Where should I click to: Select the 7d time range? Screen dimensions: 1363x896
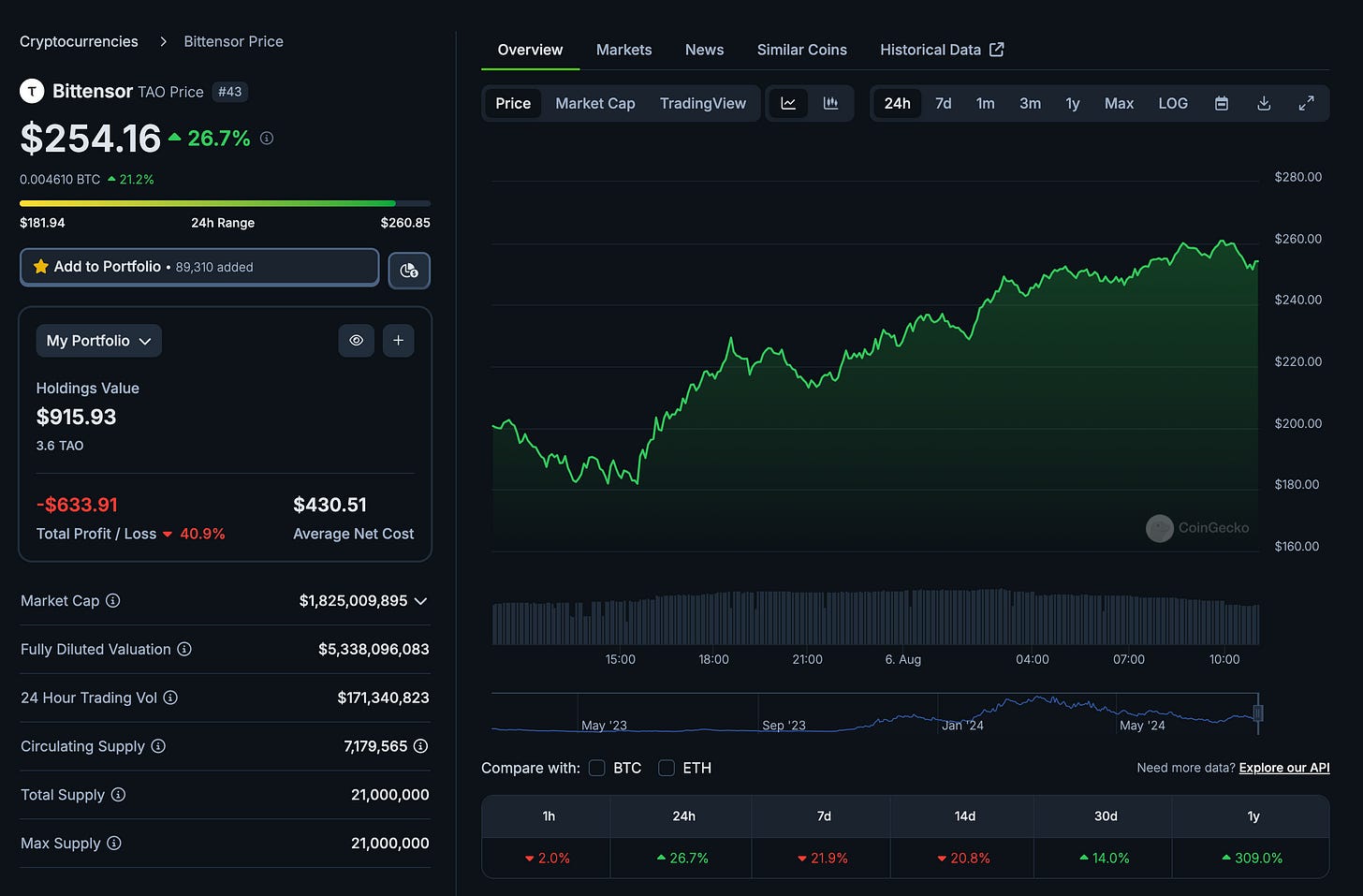(x=944, y=103)
